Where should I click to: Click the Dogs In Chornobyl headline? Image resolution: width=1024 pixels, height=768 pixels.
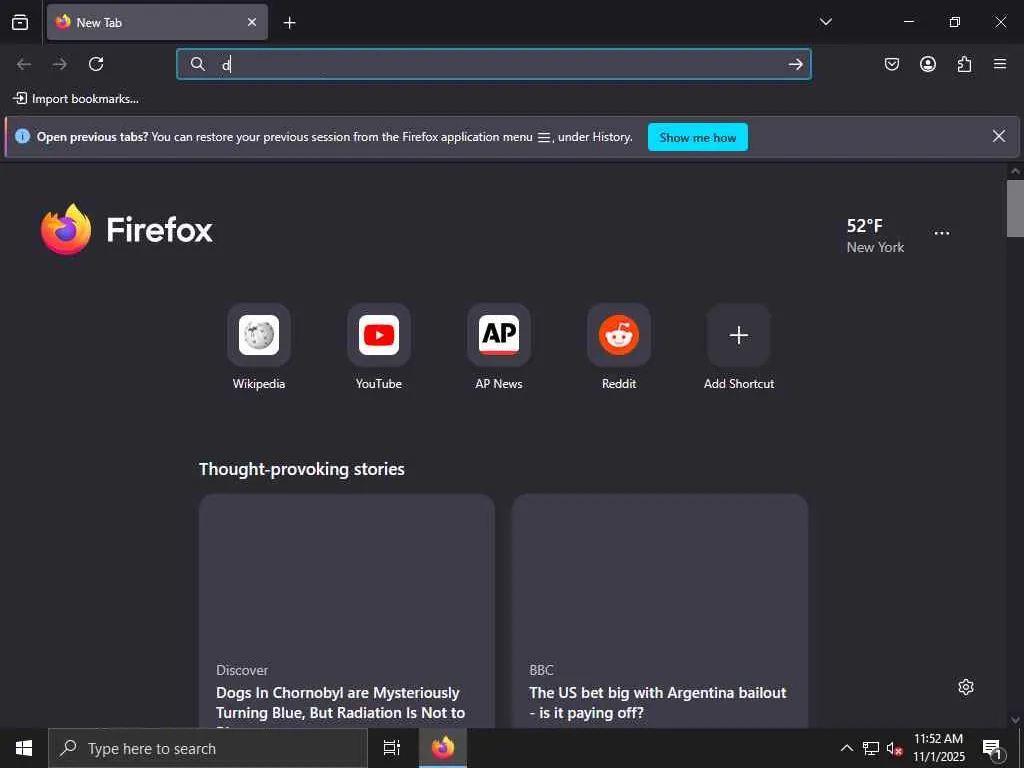pos(340,703)
